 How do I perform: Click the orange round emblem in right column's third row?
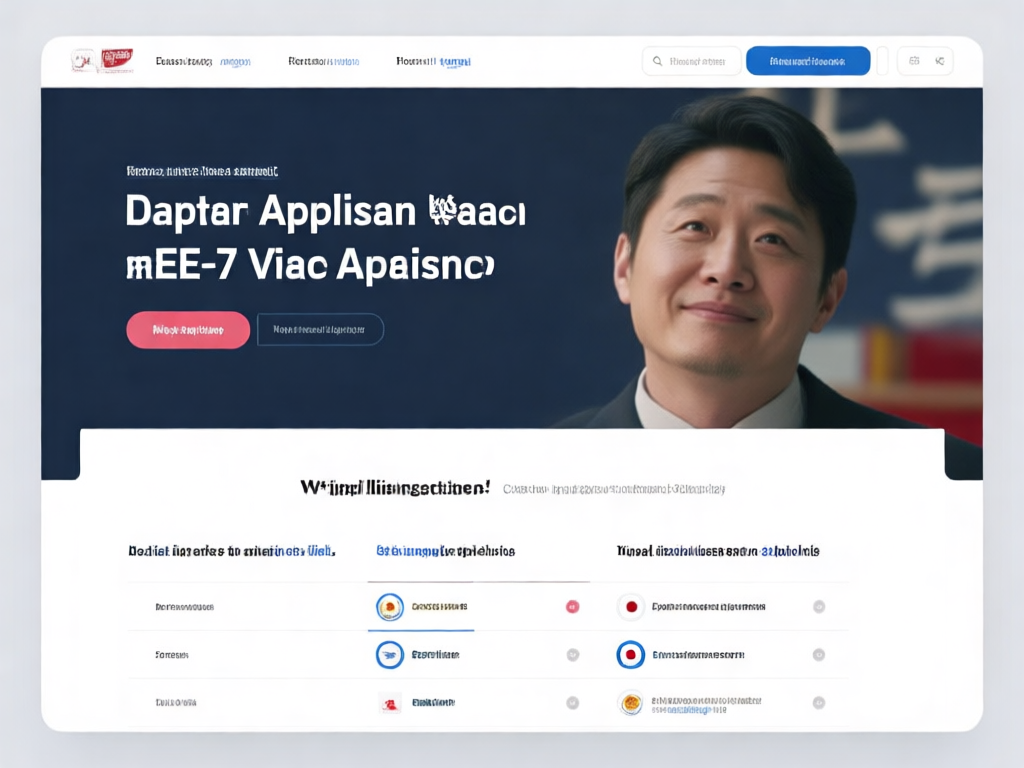[x=631, y=703]
